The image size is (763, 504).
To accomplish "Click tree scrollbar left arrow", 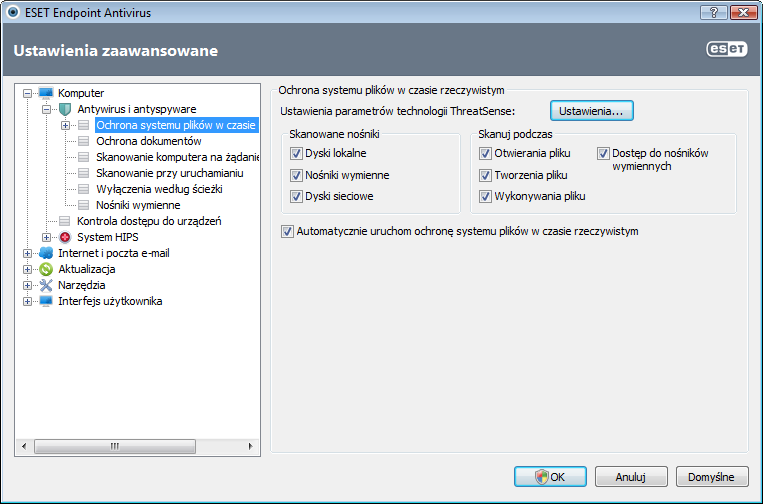I will [24, 446].
